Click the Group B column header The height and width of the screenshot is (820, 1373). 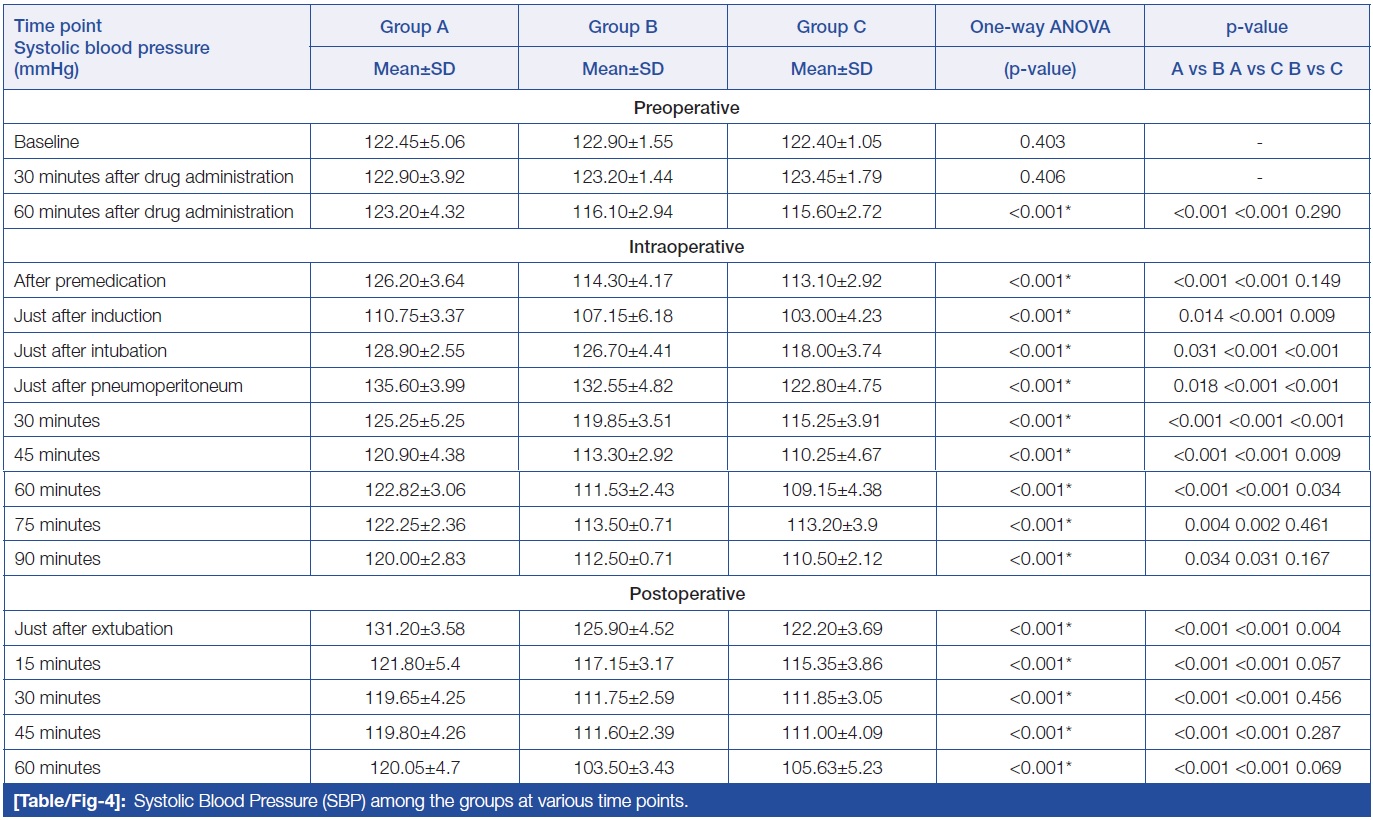click(x=622, y=28)
